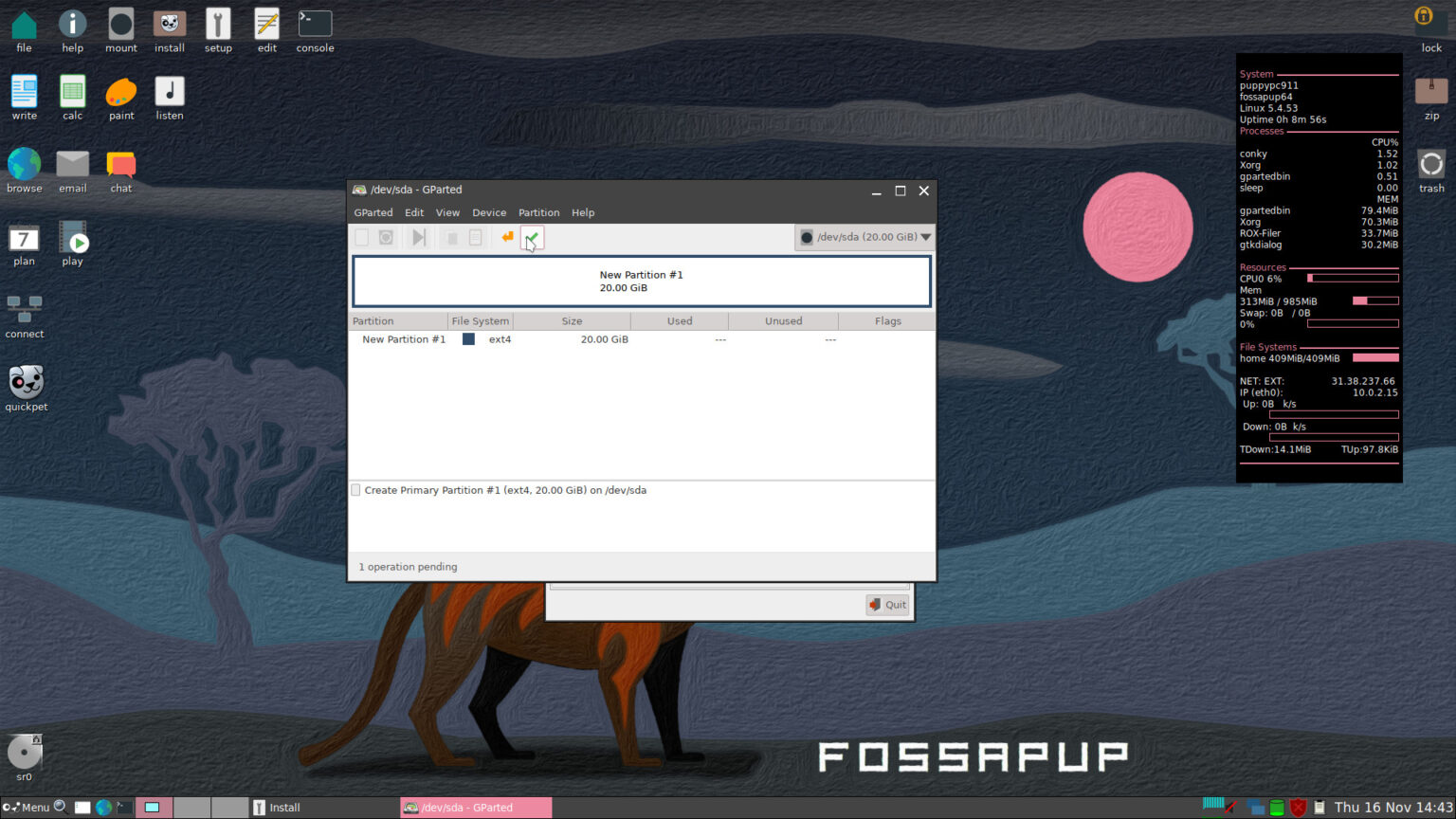Click the radio button beside /dev/sda device
Screen dimensions: 1456x819
[807, 237]
